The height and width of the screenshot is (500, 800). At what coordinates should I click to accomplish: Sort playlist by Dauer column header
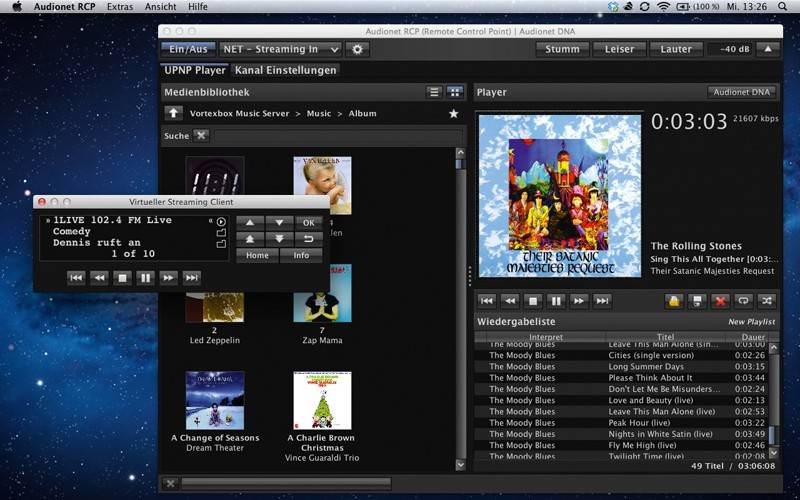[753, 337]
